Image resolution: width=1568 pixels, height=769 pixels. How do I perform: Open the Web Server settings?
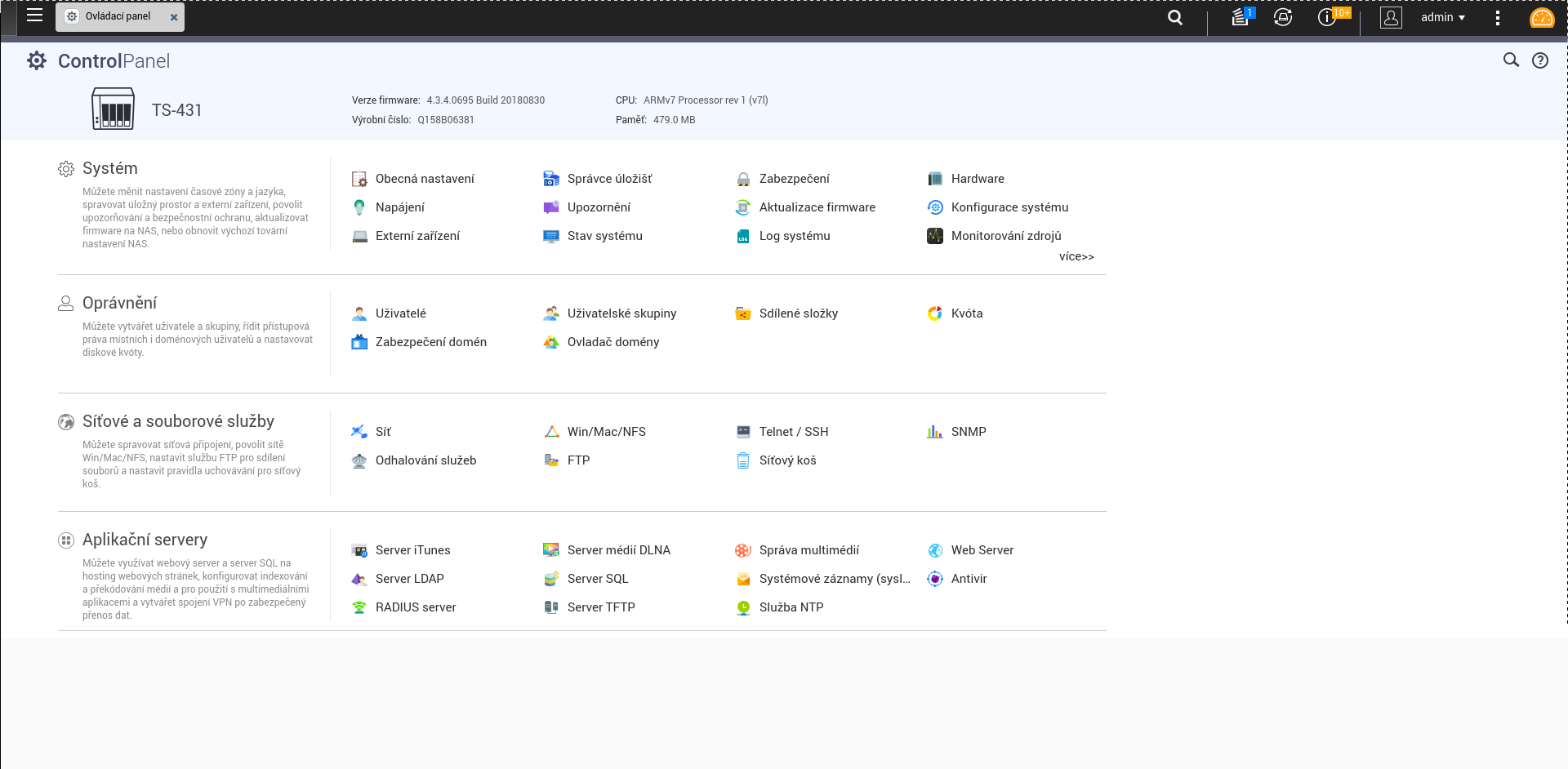[x=981, y=550]
